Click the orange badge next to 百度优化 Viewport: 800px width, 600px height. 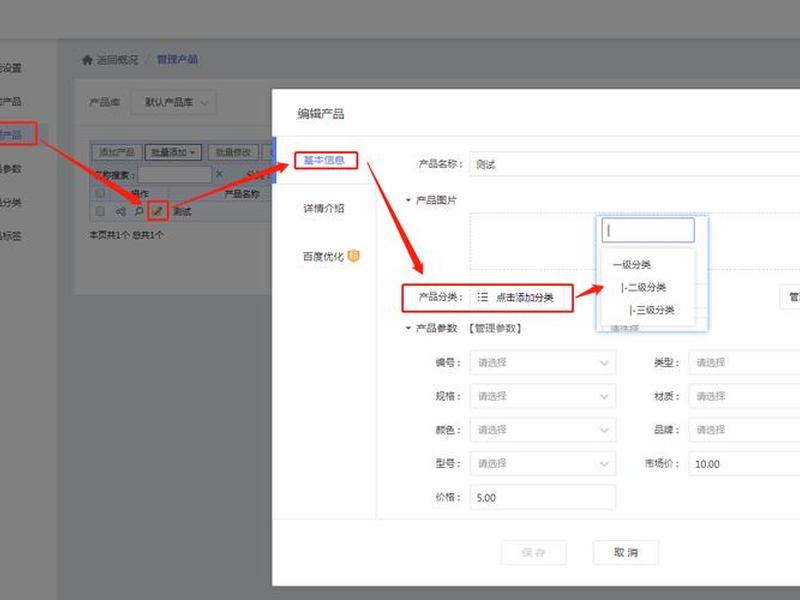coord(354,256)
